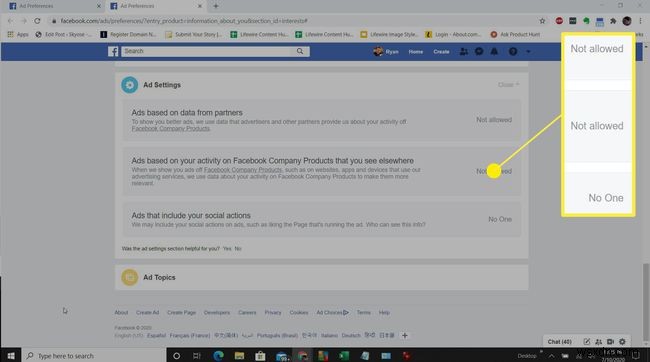Open Chrome profile avatar

click(627, 21)
